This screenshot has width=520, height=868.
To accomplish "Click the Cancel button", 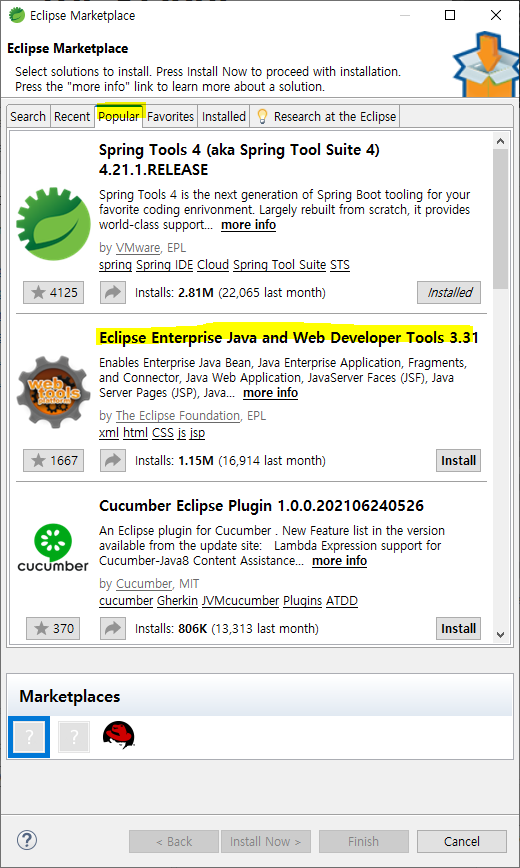I will [462, 841].
